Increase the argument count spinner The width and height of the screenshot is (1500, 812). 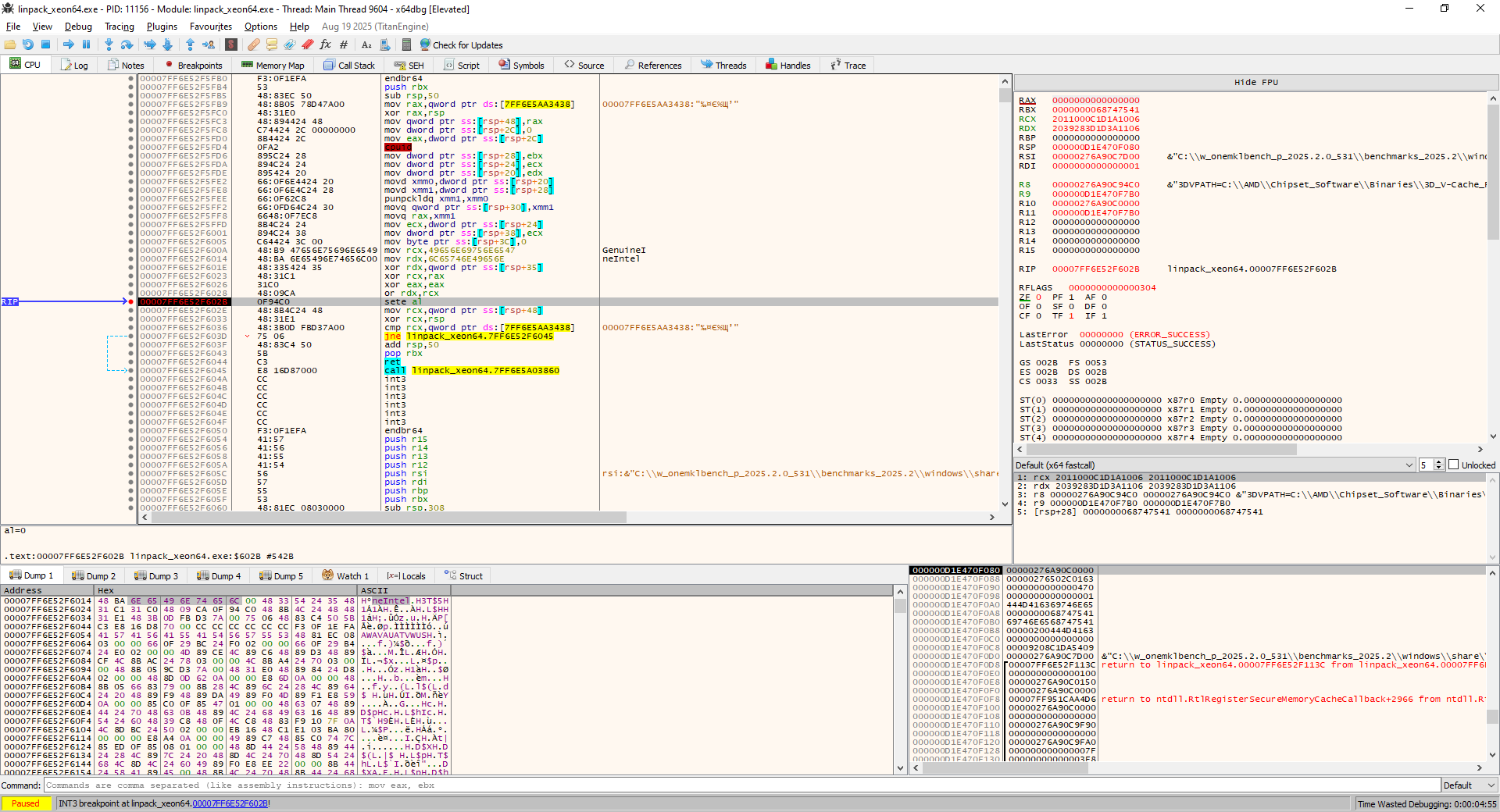1439,462
